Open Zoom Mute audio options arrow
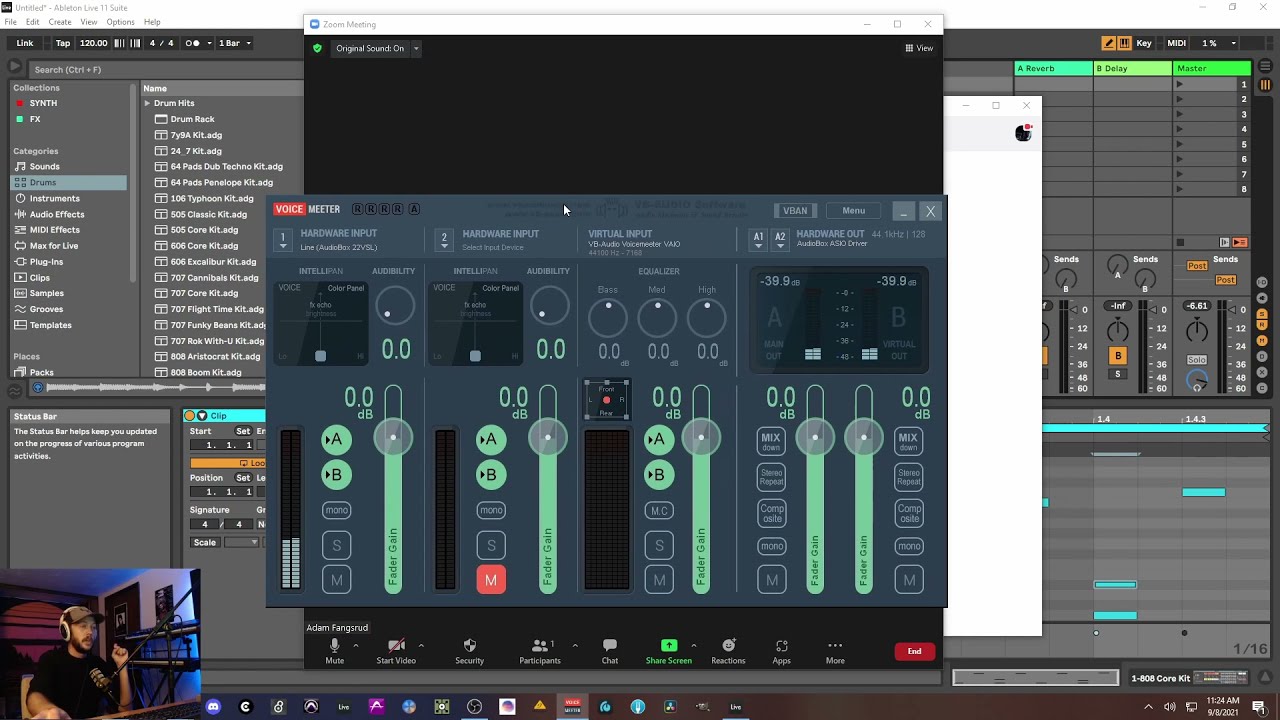This screenshot has height=720, width=1280. pos(355,645)
